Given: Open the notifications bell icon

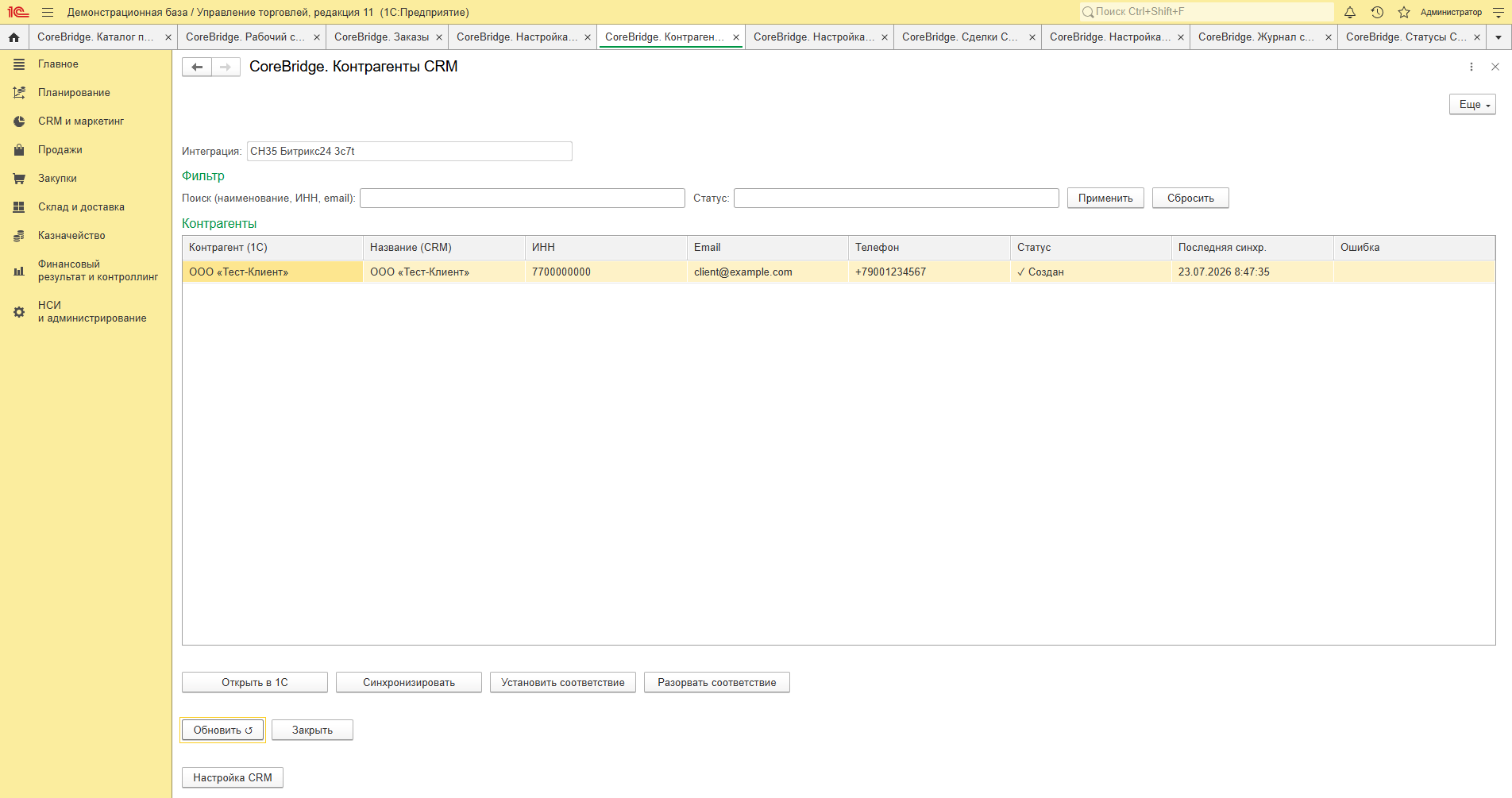Looking at the screenshot, I should tap(1350, 12).
